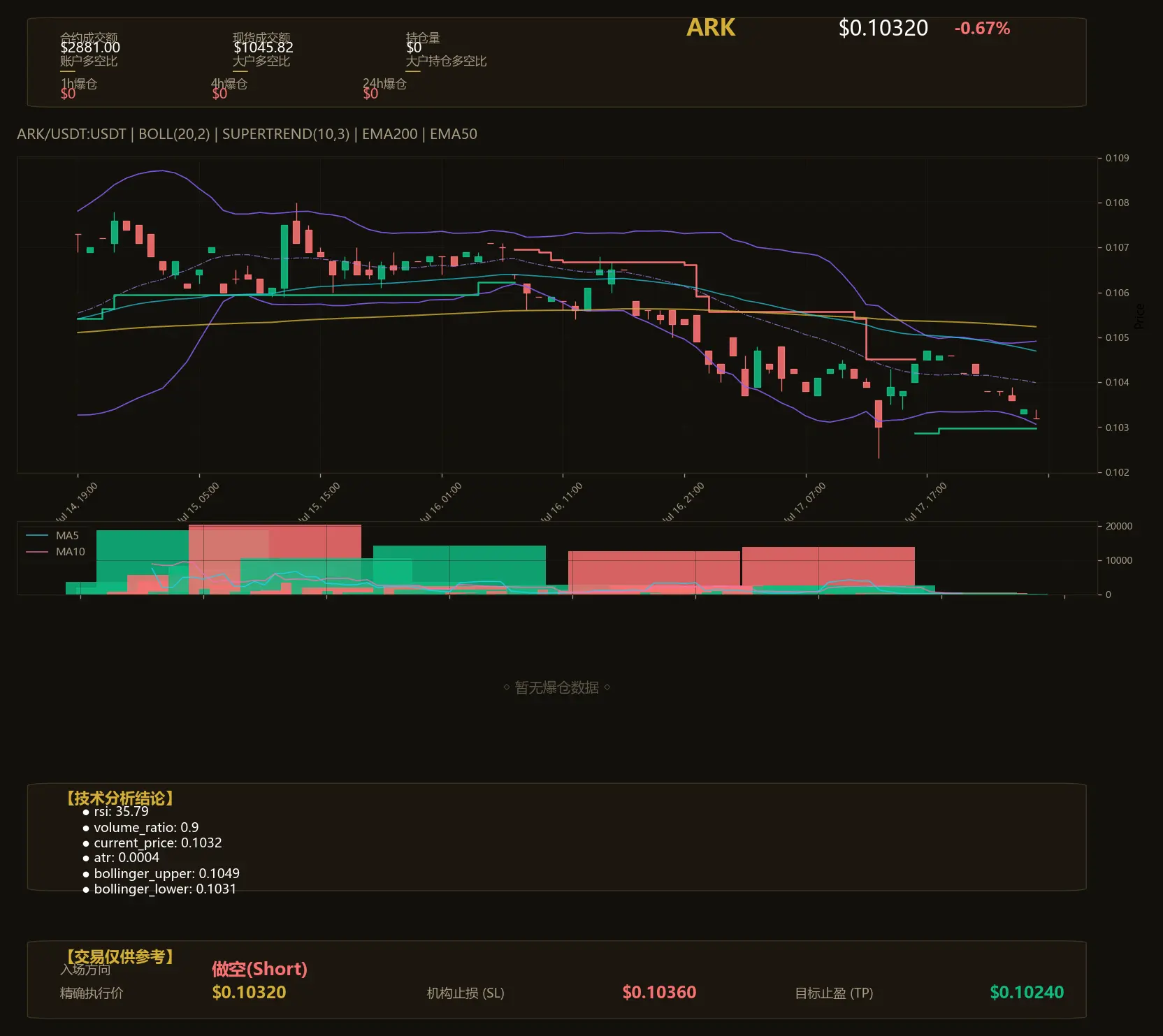Image resolution: width=1163 pixels, height=1036 pixels.
Task: Click the 账户多空比 label
Action: point(89,61)
